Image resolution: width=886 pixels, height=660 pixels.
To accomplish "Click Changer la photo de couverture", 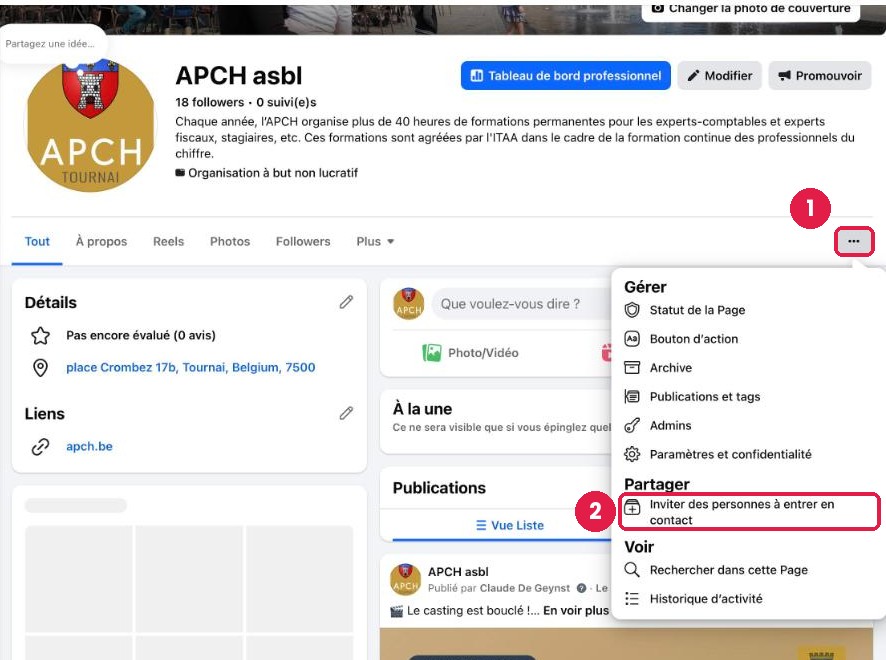I will pyautogui.click(x=751, y=9).
